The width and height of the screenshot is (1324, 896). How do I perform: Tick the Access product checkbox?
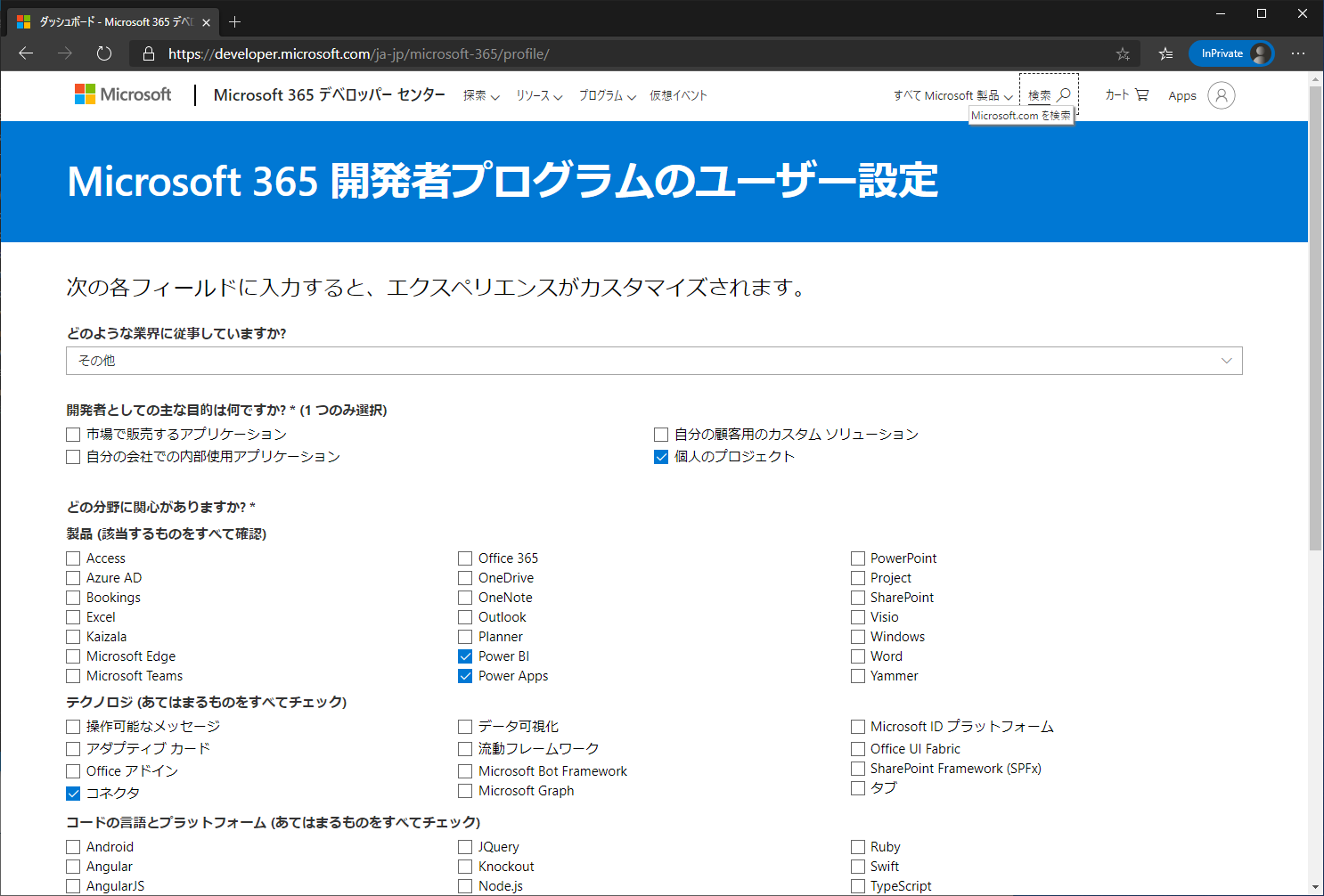(x=73, y=558)
